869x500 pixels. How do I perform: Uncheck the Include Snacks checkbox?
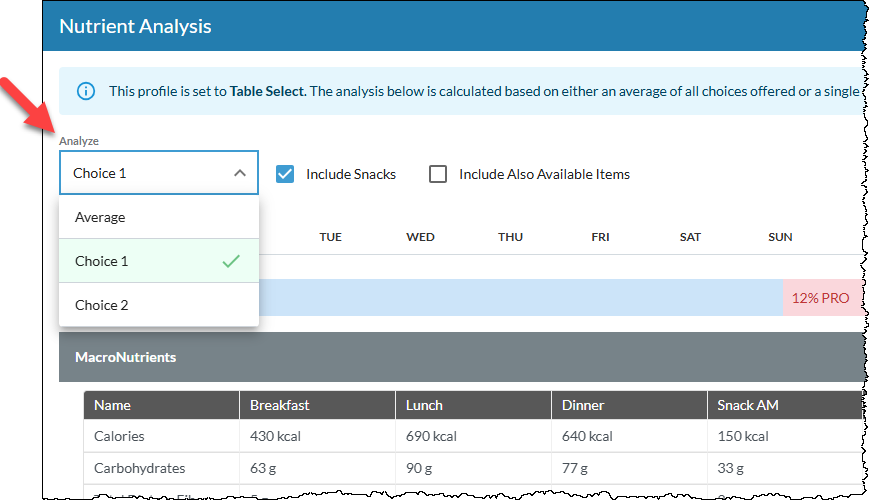coord(285,174)
